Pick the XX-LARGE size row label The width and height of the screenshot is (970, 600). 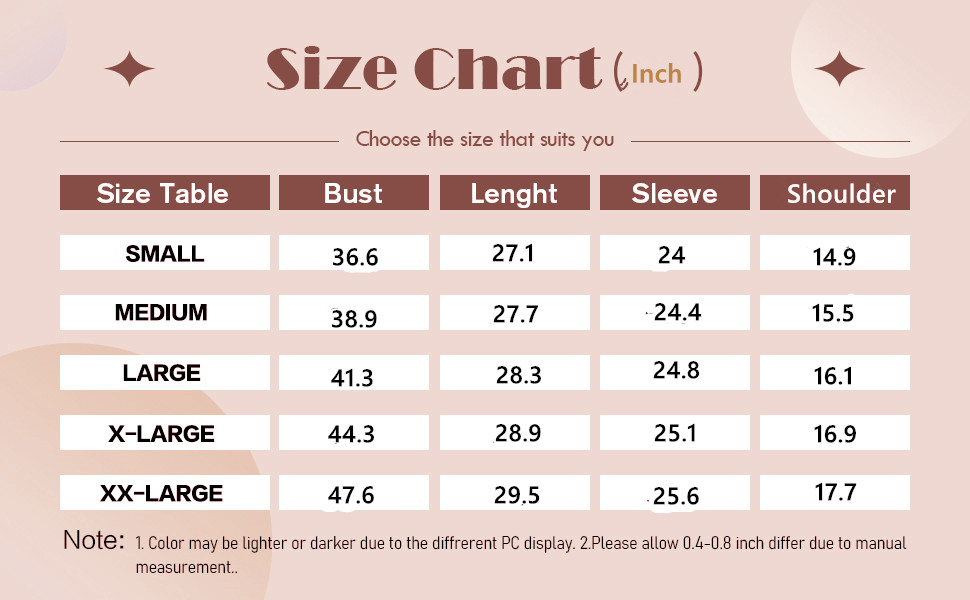tap(162, 493)
